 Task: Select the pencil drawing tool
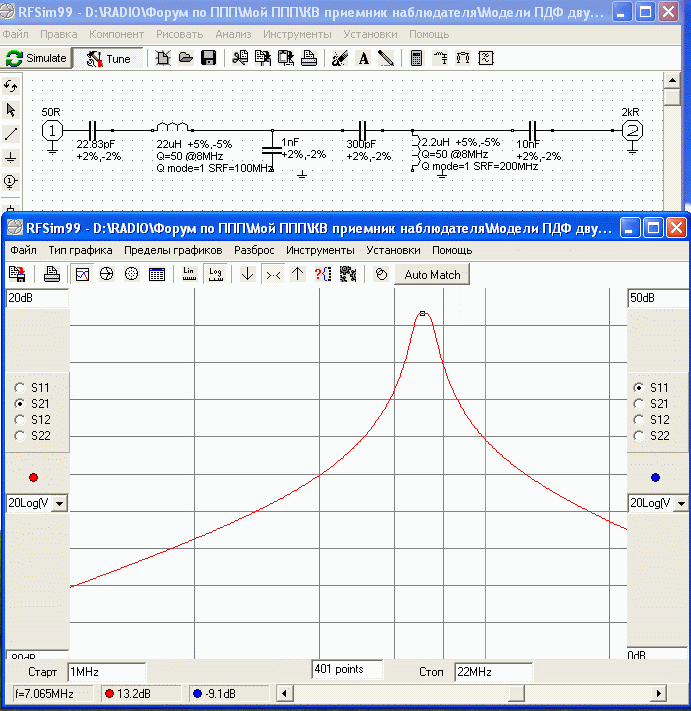click(386, 58)
